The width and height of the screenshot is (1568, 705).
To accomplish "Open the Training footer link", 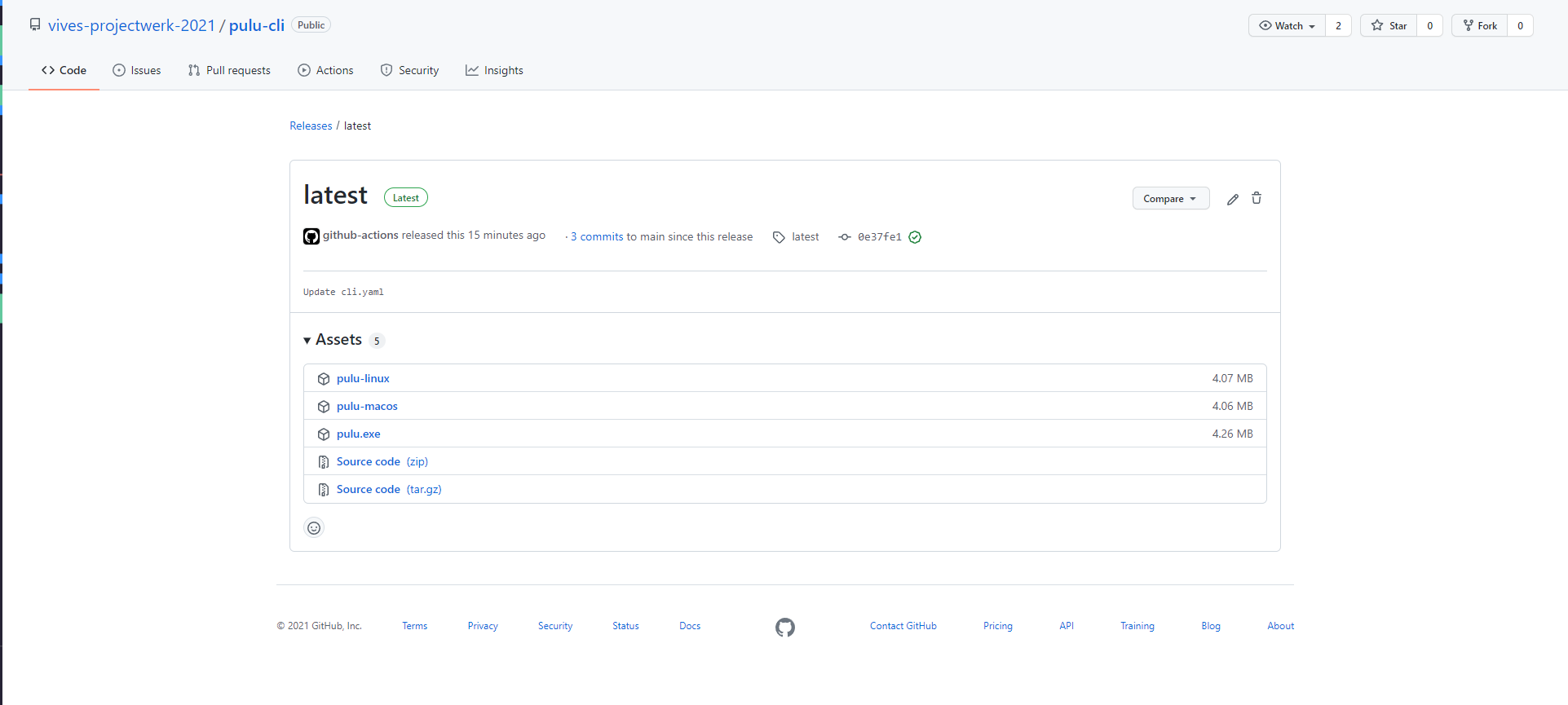I will [x=1137, y=626].
